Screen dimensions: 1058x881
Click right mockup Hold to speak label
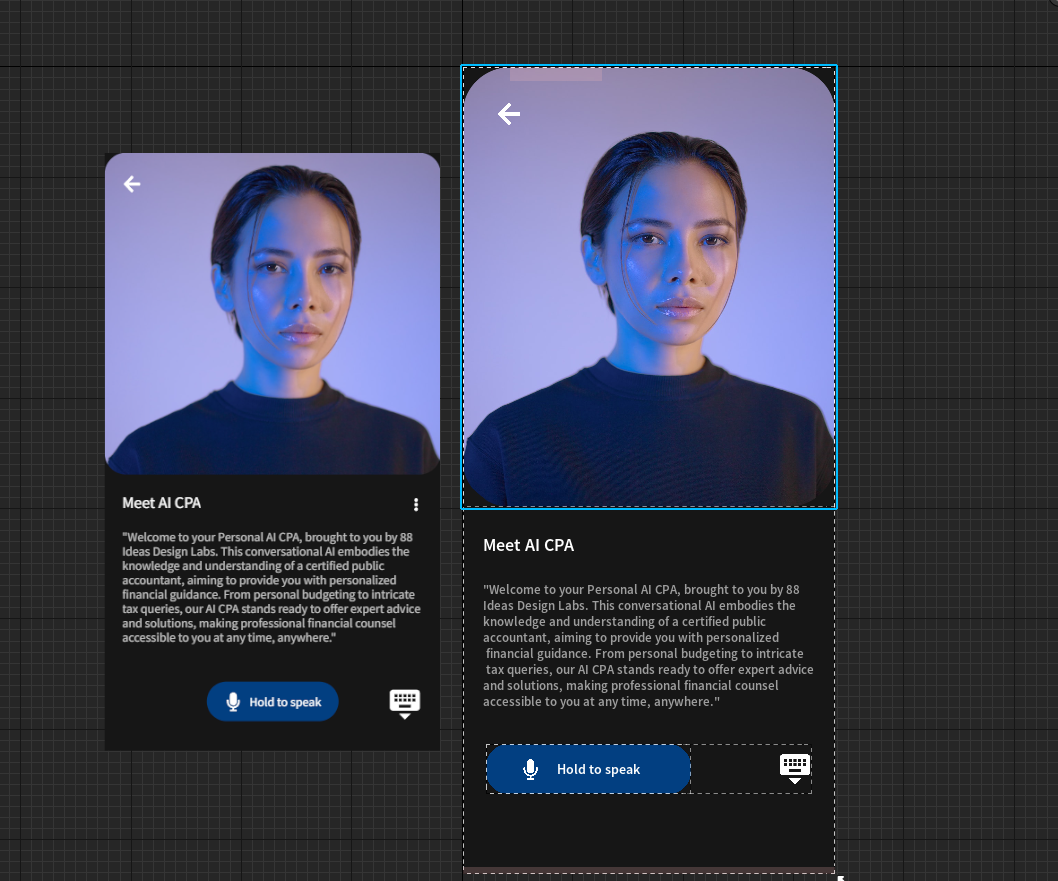point(598,769)
